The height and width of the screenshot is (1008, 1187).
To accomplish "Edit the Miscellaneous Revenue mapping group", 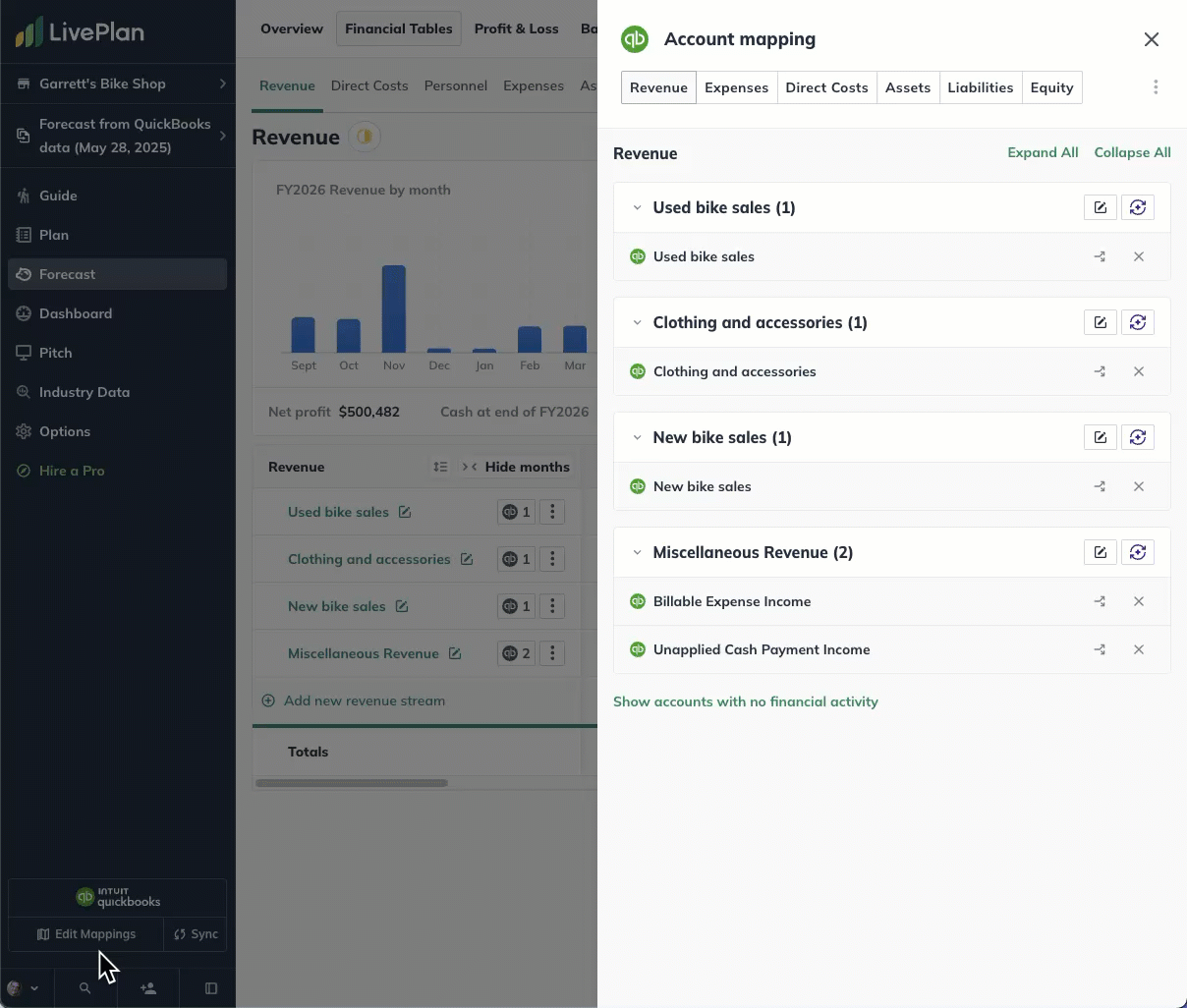I will tap(1101, 552).
